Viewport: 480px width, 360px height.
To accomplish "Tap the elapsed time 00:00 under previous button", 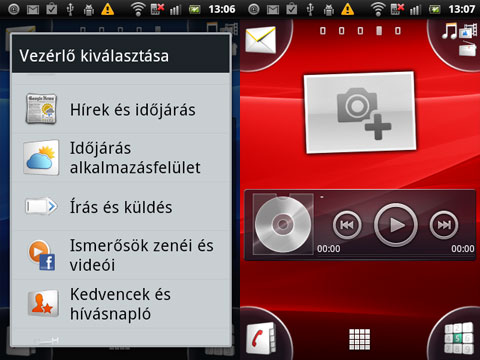I will 329,249.
